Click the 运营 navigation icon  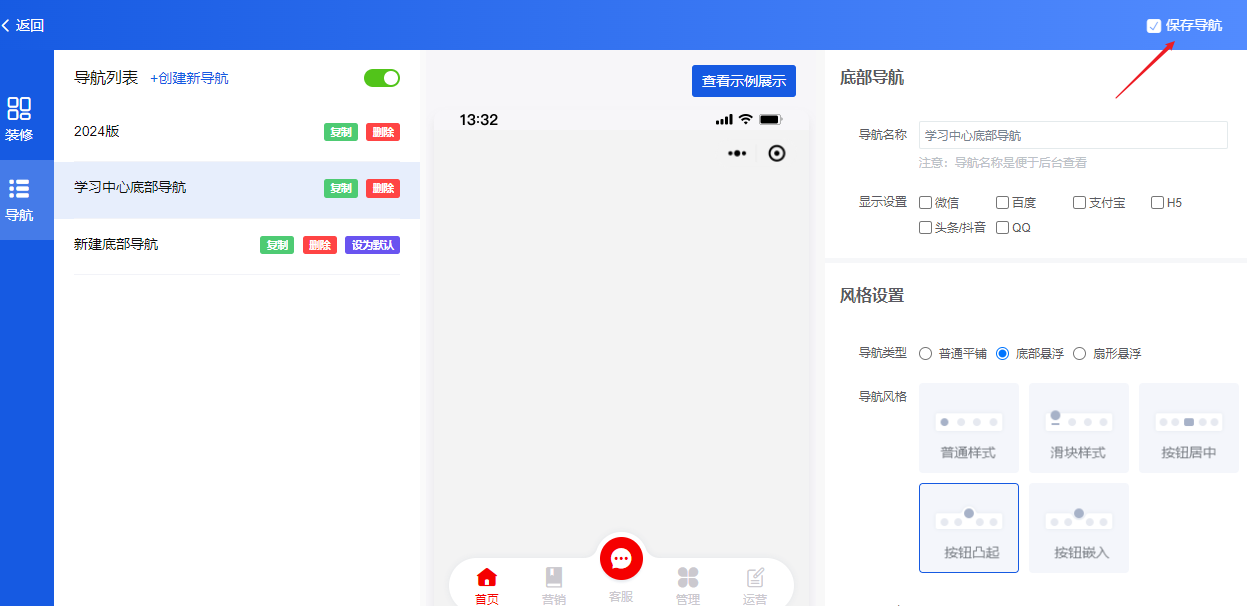(x=755, y=577)
